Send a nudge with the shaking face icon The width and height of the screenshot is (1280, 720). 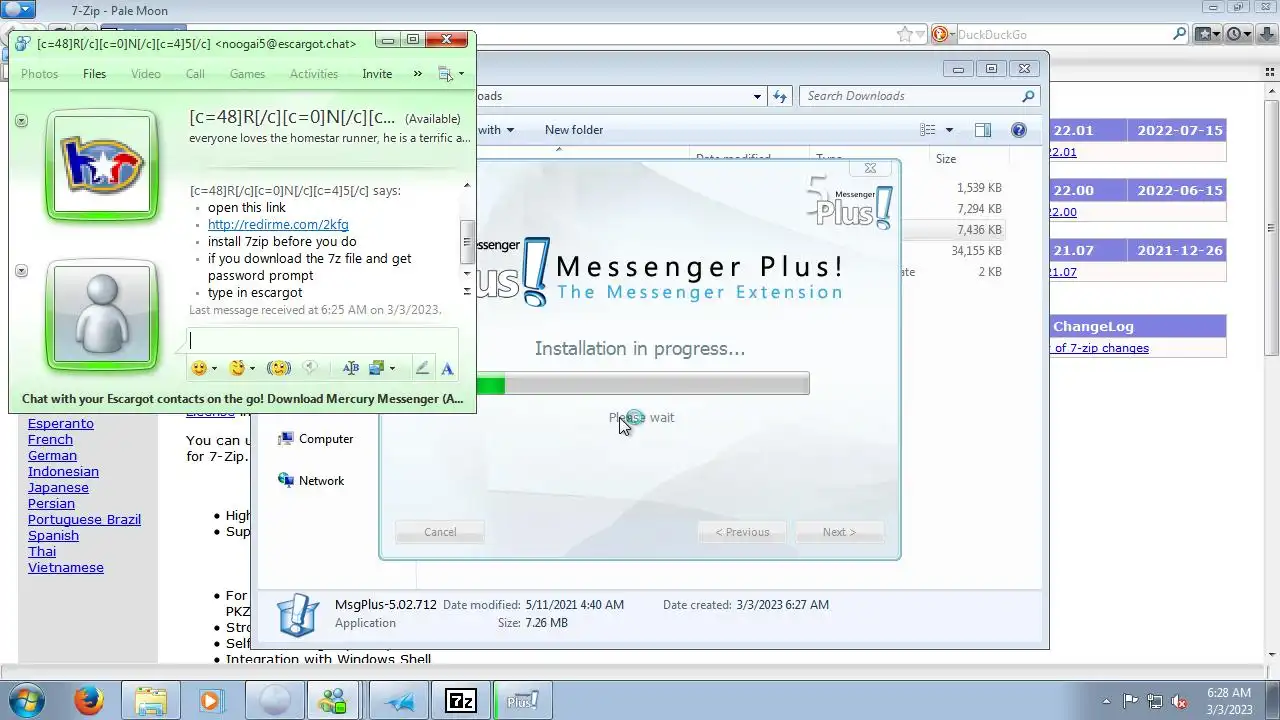click(279, 368)
